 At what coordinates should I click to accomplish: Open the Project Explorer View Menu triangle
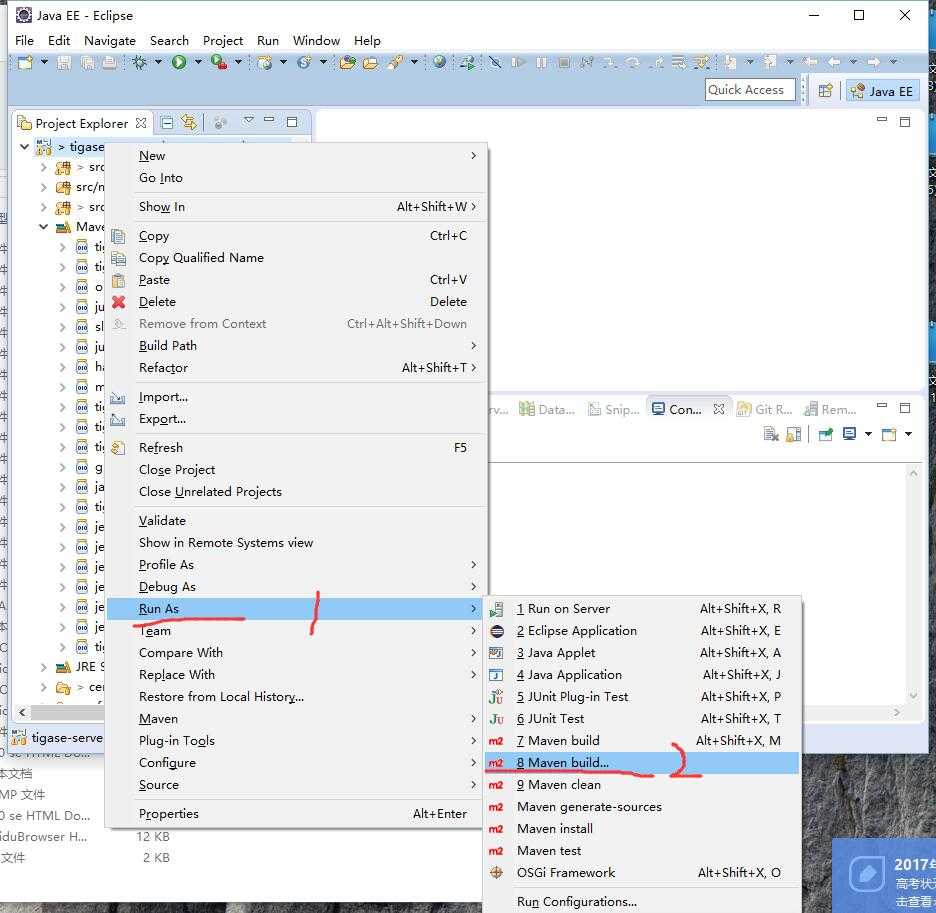(x=249, y=120)
